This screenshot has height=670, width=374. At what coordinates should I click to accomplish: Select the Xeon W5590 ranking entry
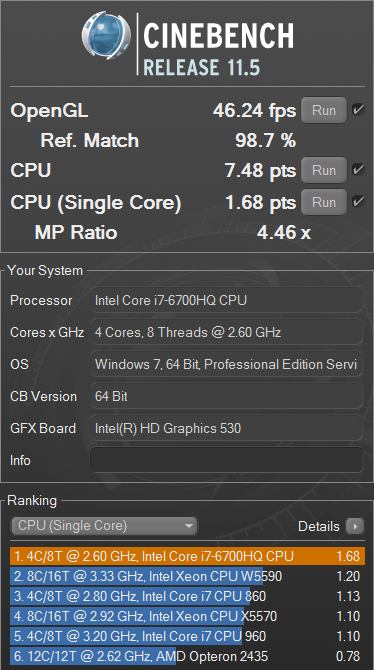pos(187,576)
